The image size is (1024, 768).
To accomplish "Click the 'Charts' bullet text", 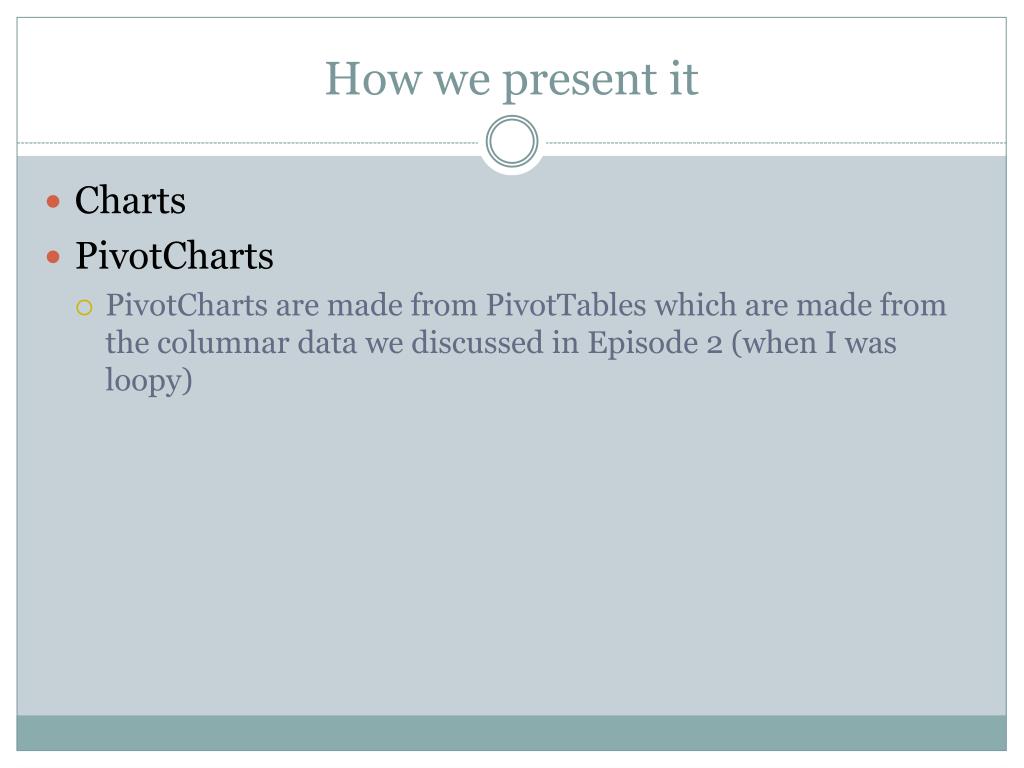I will pos(130,200).
